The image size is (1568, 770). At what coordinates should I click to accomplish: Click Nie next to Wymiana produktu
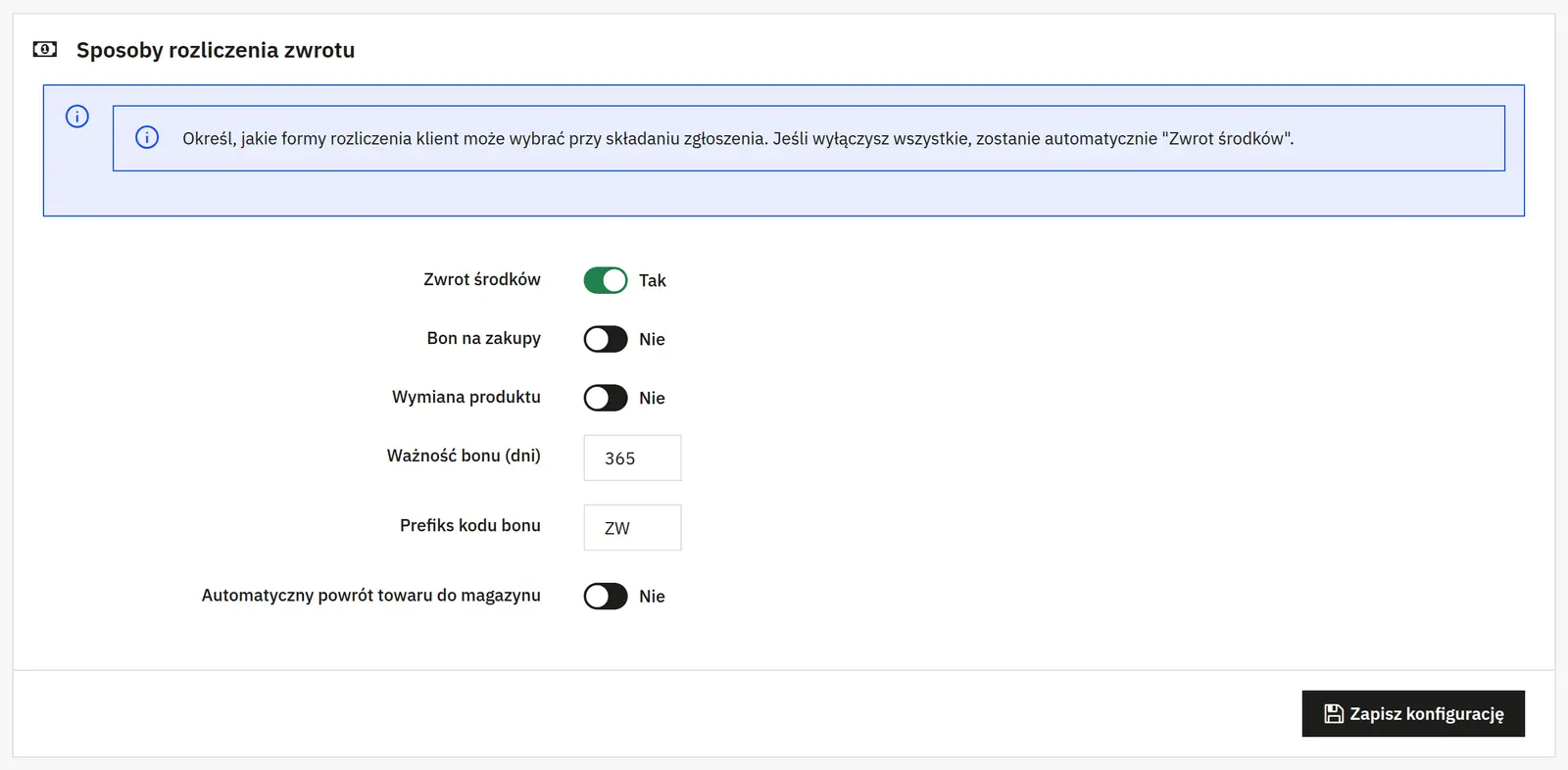click(x=652, y=398)
